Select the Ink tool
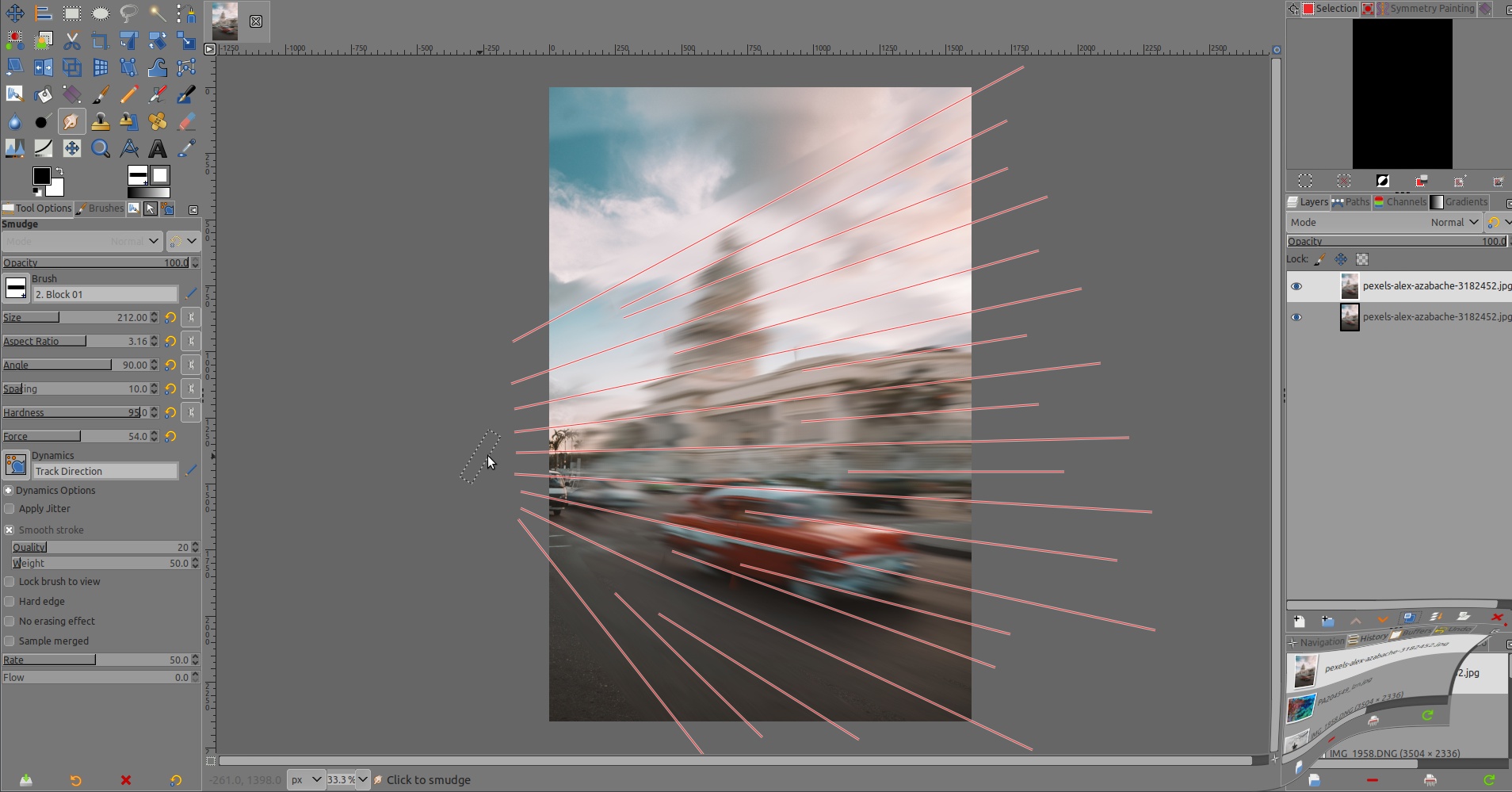Screen dimensions: 1512x792 click(186, 94)
